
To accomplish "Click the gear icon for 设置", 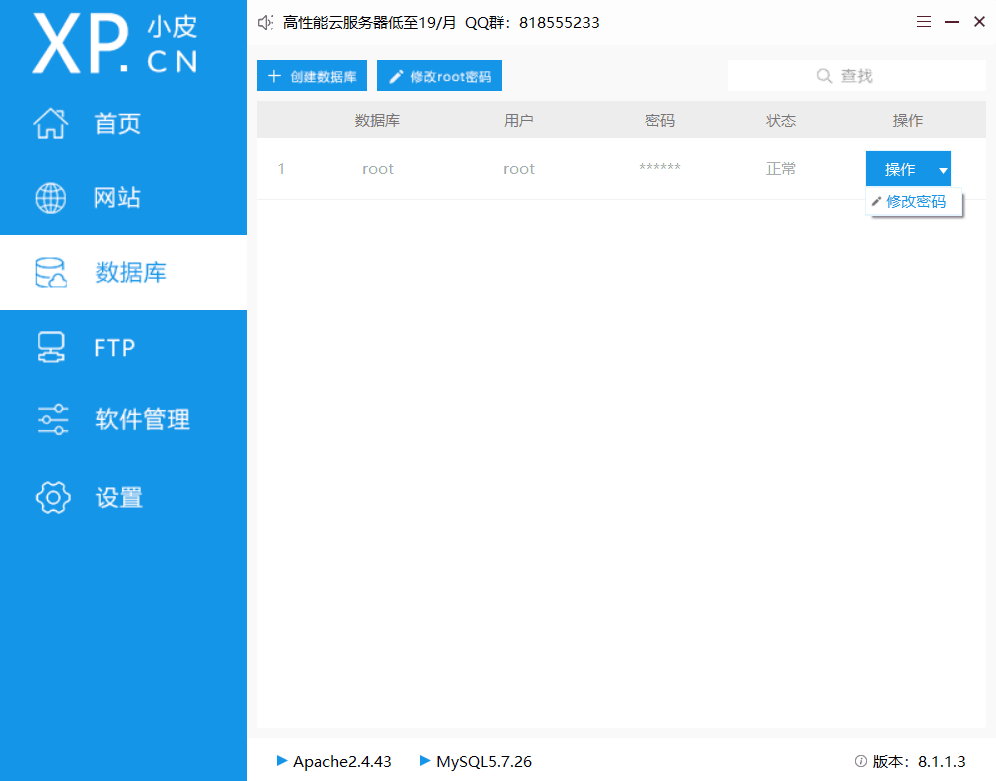I will 53,497.
